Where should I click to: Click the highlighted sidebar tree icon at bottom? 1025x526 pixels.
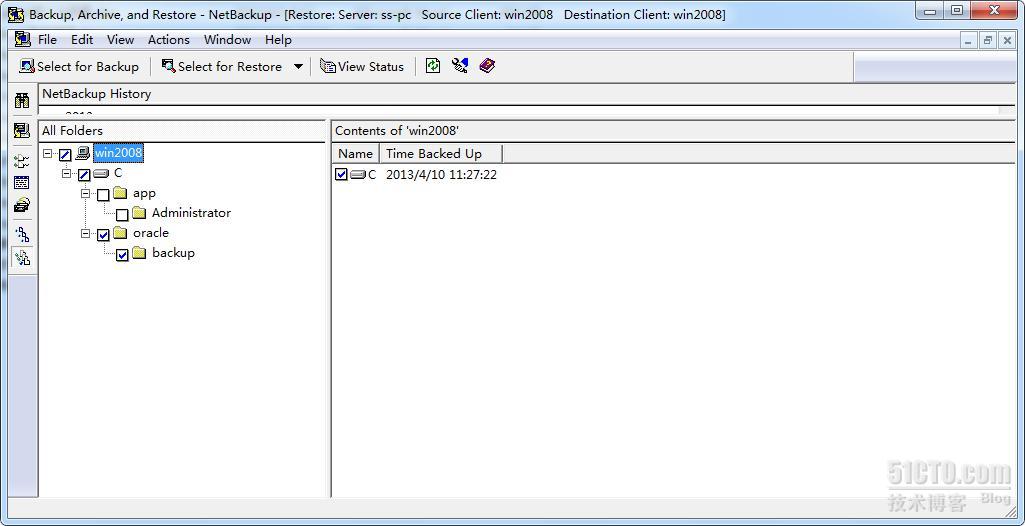coord(22,257)
